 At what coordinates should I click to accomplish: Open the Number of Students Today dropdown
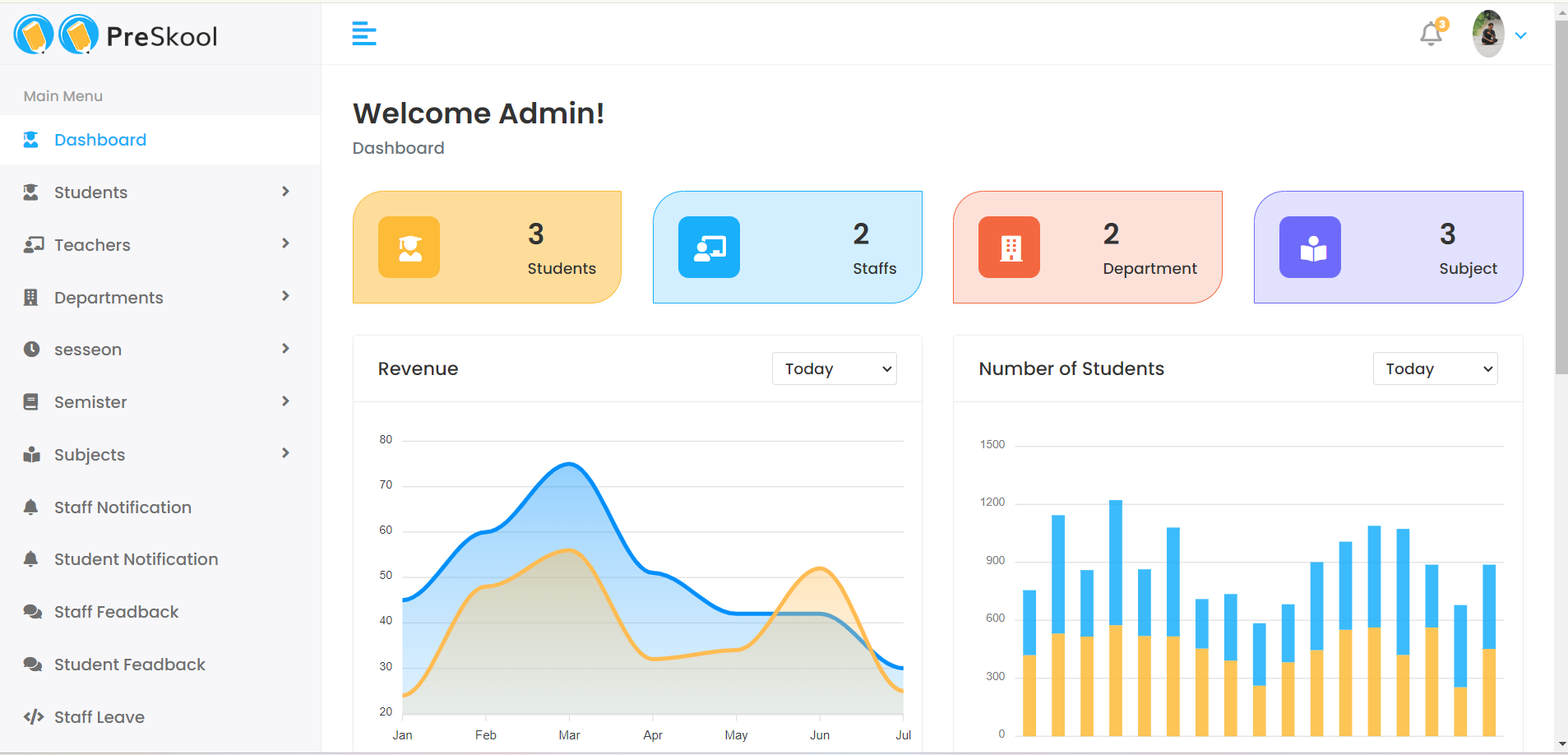click(x=1434, y=368)
